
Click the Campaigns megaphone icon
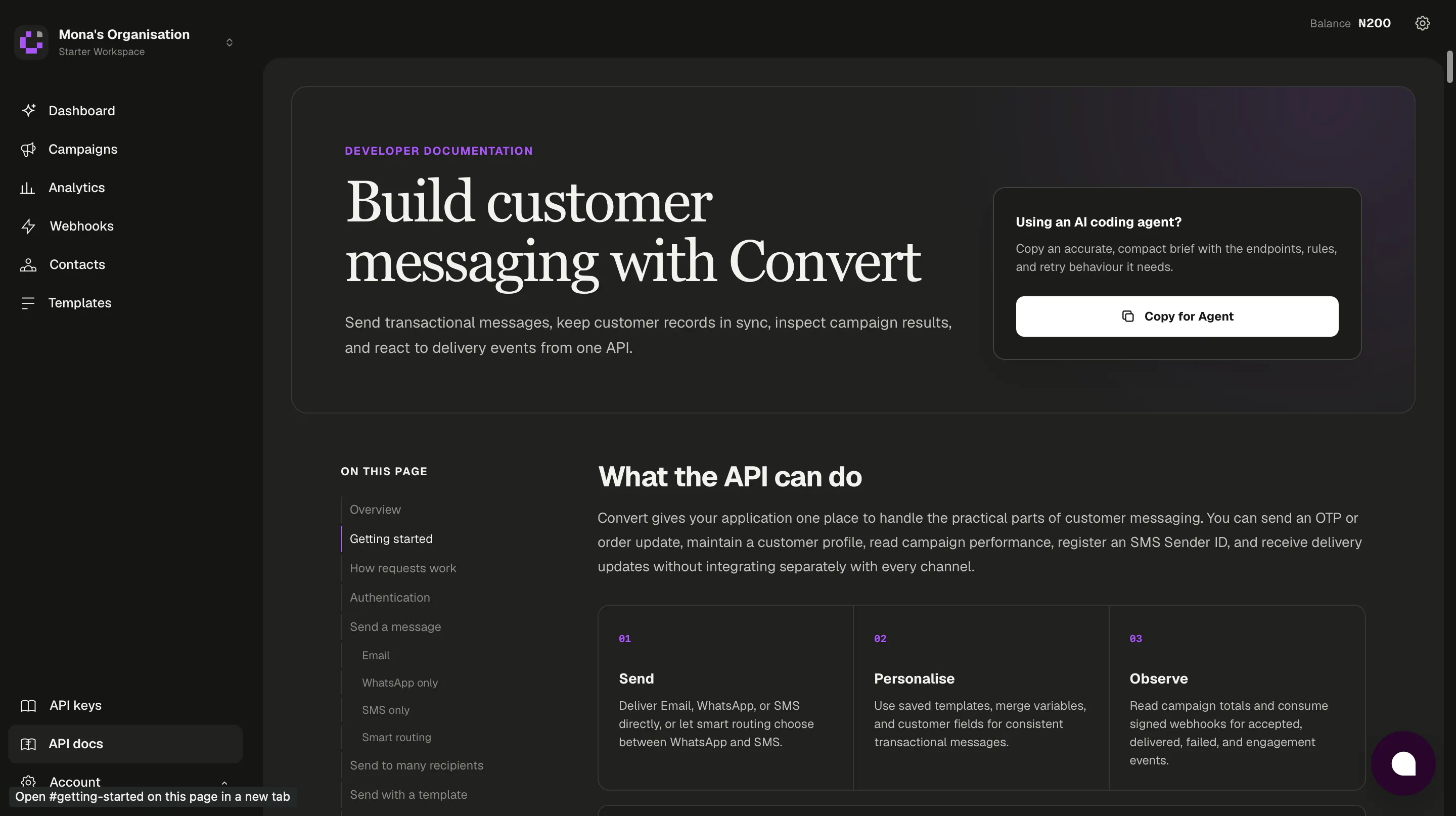point(28,149)
